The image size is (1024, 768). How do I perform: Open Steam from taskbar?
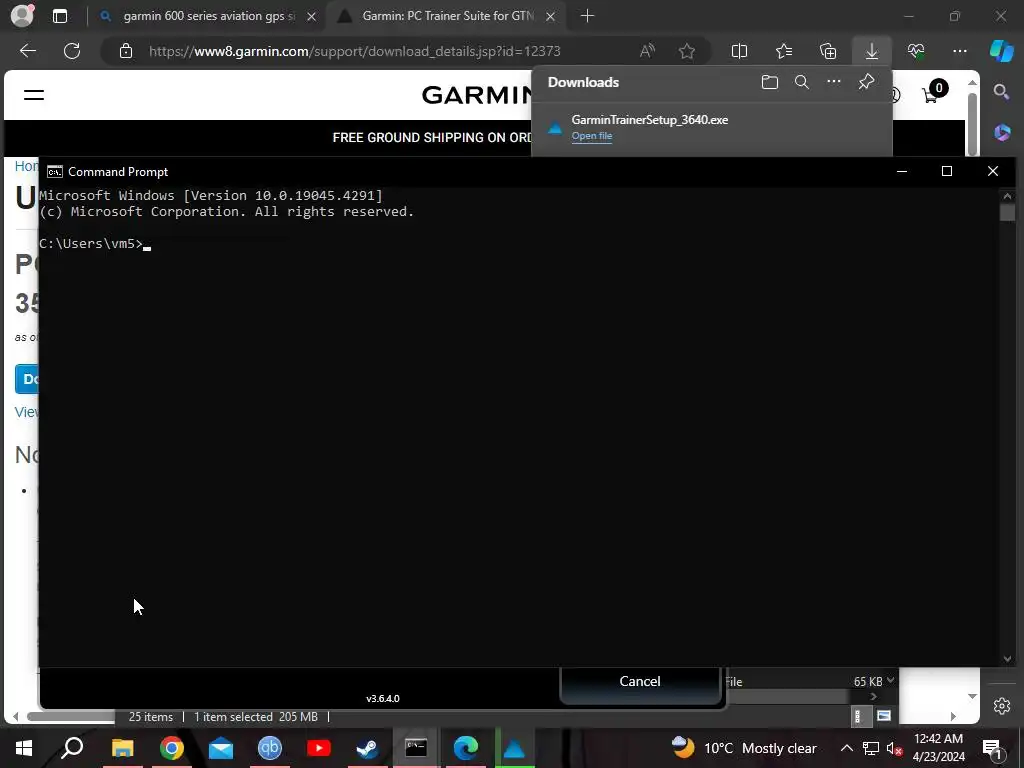pyautogui.click(x=368, y=748)
